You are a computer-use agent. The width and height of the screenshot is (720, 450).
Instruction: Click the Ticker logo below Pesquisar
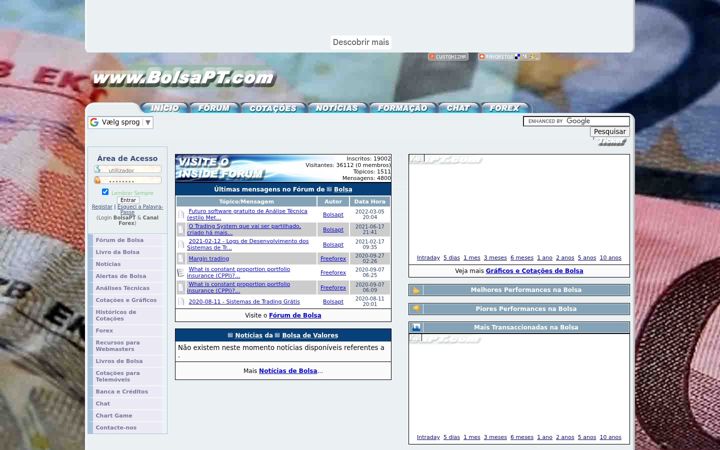click(x=613, y=142)
